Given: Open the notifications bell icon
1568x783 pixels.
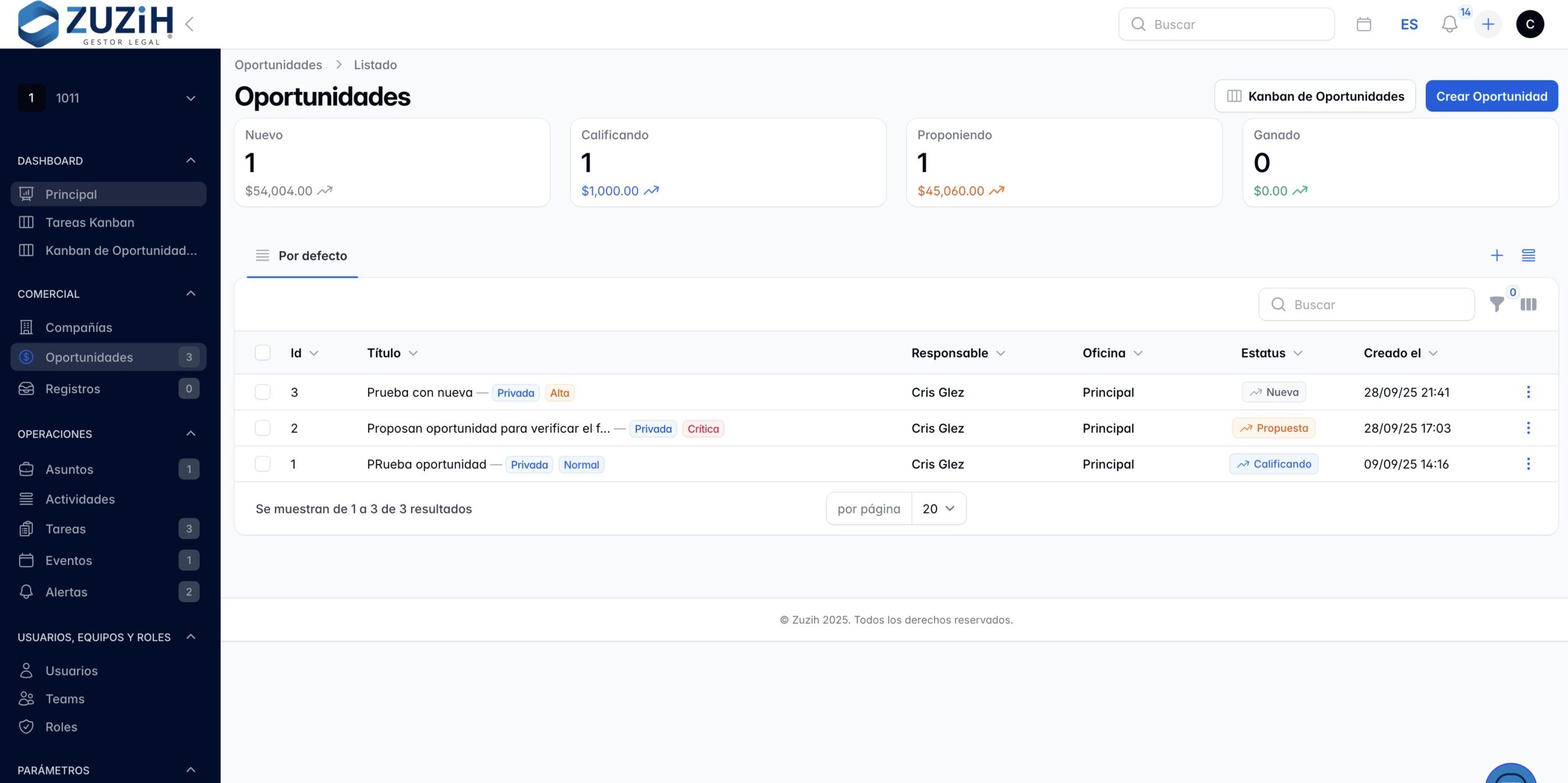Looking at the screenshot, I should click(x=1449, y=25).
